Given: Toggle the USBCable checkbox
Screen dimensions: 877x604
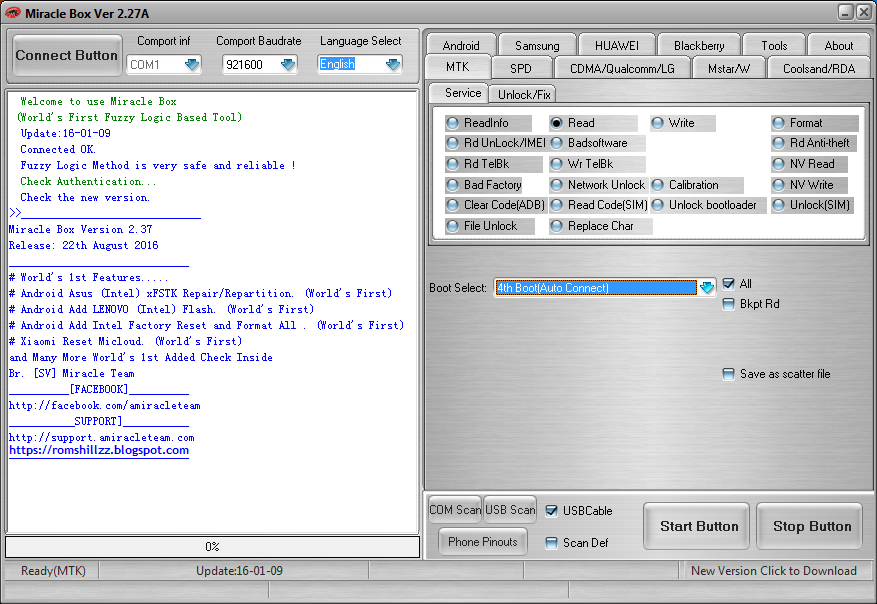Looking at the screenshot, I should [551, 511].
